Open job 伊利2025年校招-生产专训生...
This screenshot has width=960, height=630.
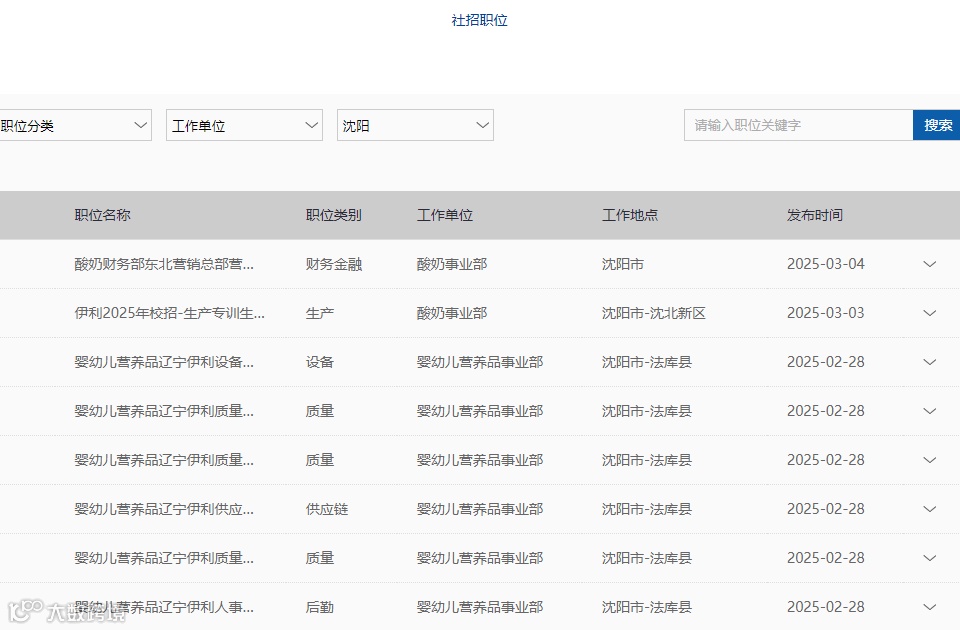point(170,313)
